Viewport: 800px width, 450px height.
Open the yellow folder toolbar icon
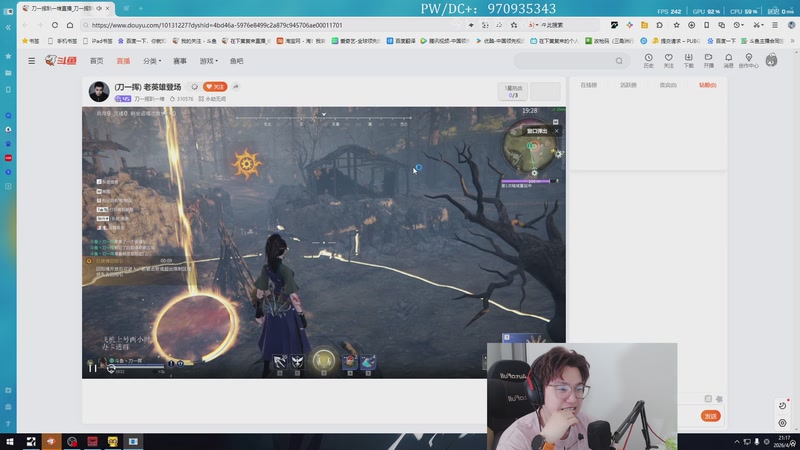point(644,25)
